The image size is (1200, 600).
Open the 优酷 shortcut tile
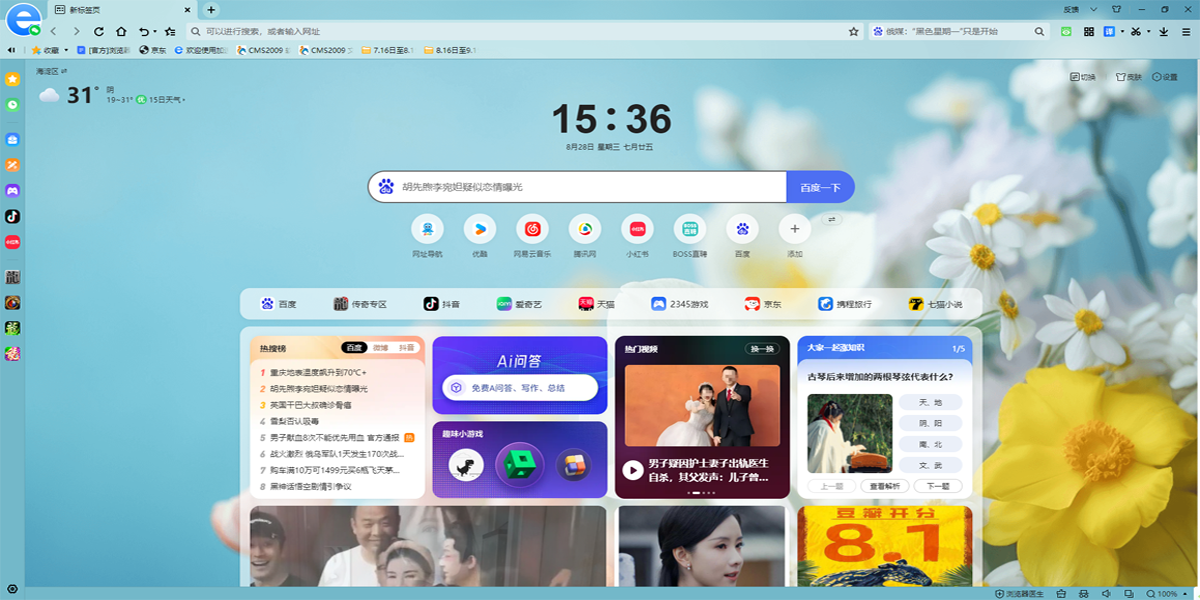[480, 230]
